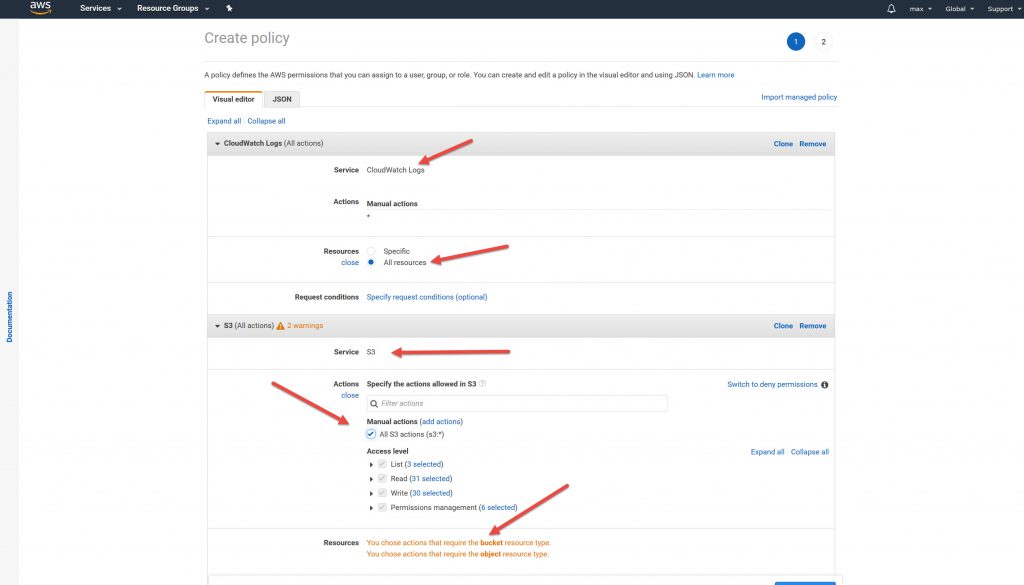
Task: Click the help icon next to S3 actions heading
Action: (483, 384)
